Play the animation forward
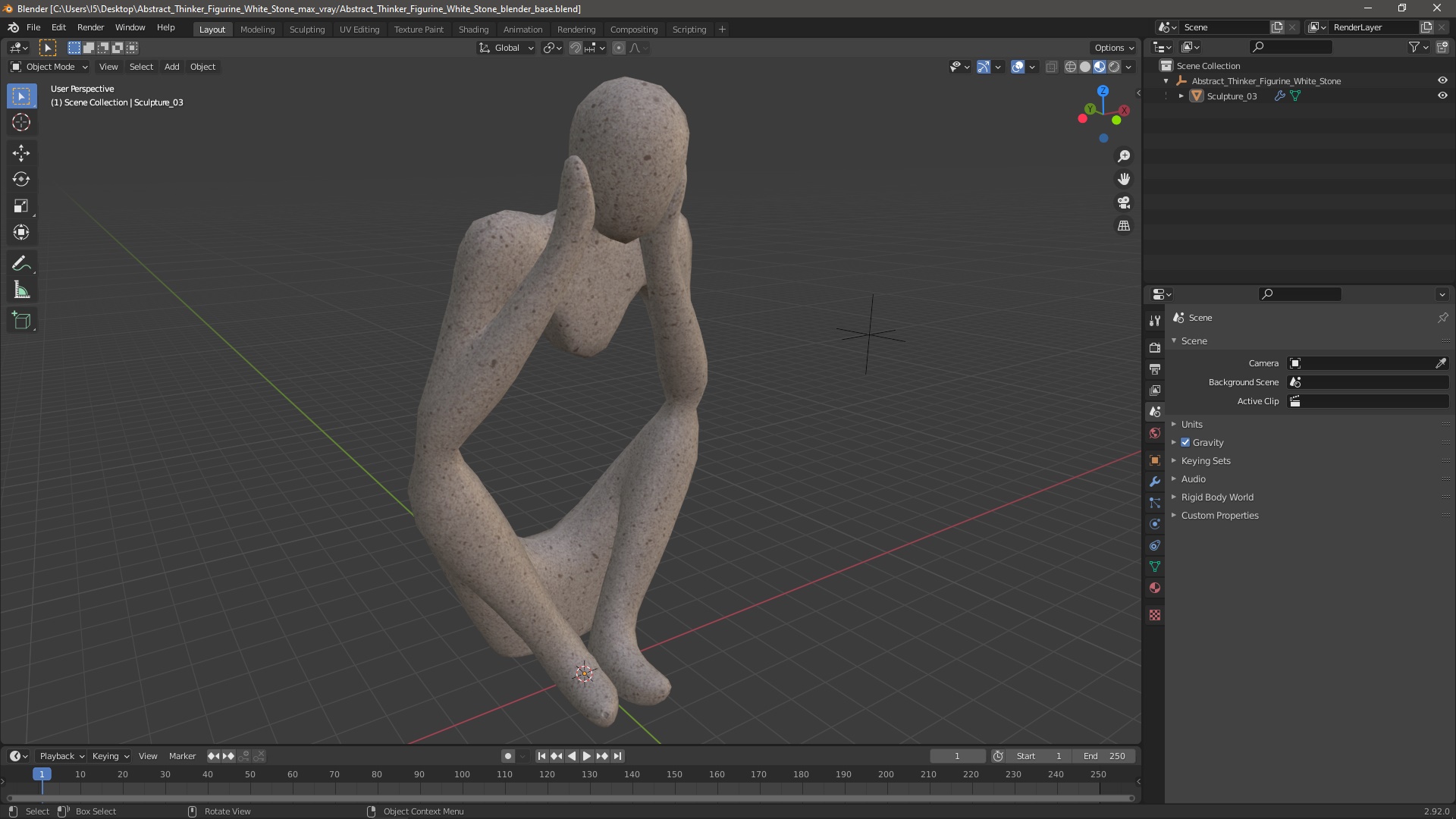This screenshot has width=1456, height=819. (587, 756)
